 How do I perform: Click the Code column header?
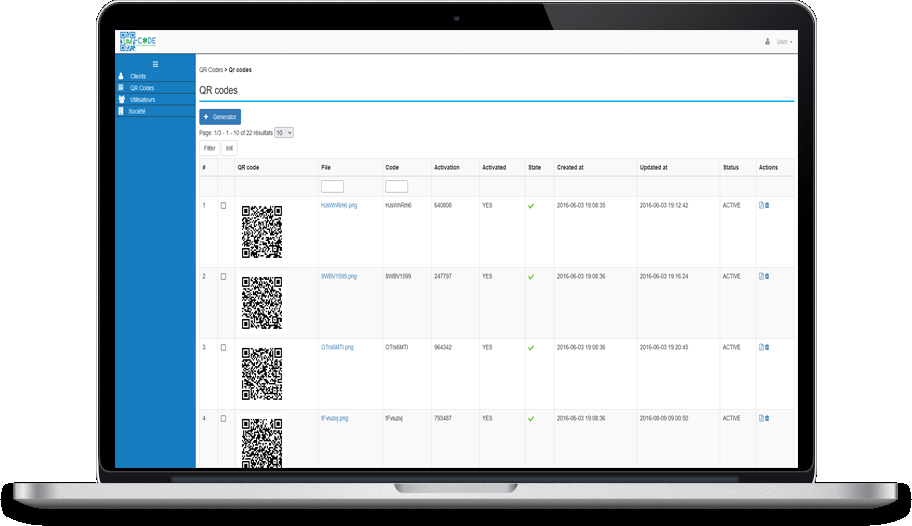click(x=392, y=168)
